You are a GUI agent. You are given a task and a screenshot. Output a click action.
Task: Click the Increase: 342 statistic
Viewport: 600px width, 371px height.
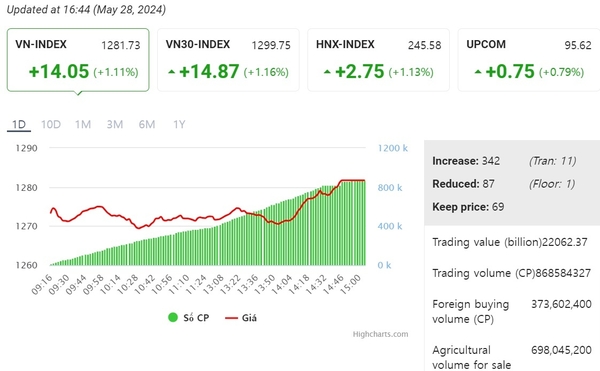tap(466, 161)
